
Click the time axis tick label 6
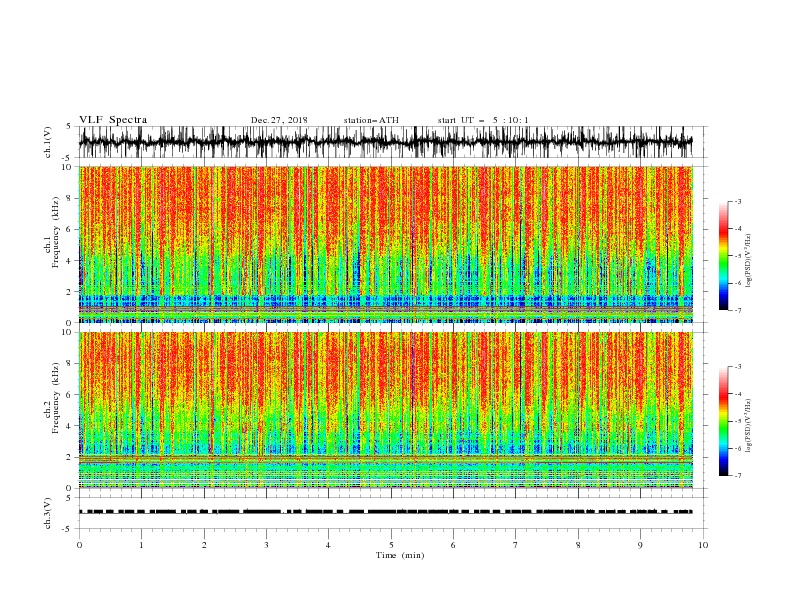pyautogui.click(x=453, y=545)
